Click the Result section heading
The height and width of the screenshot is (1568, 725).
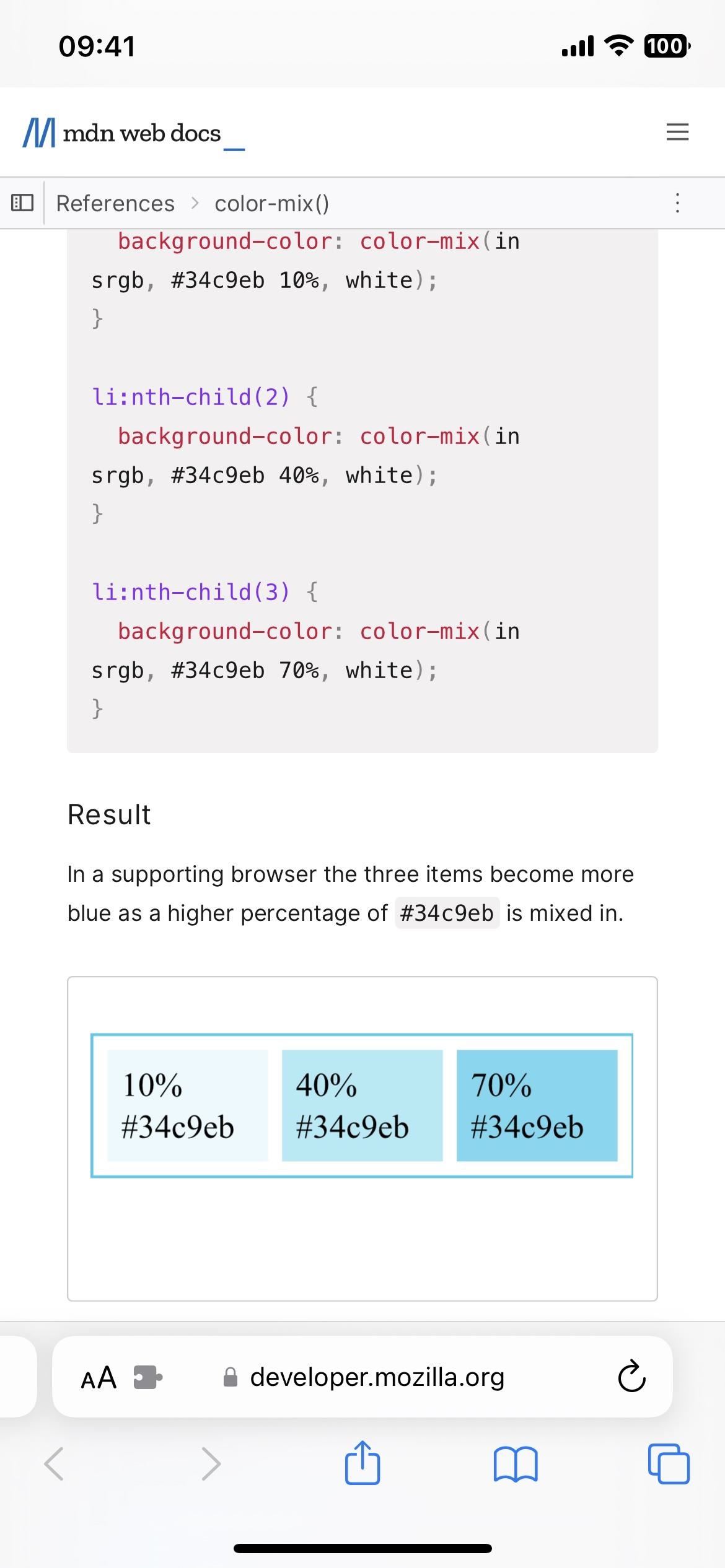tap(109, 814)
